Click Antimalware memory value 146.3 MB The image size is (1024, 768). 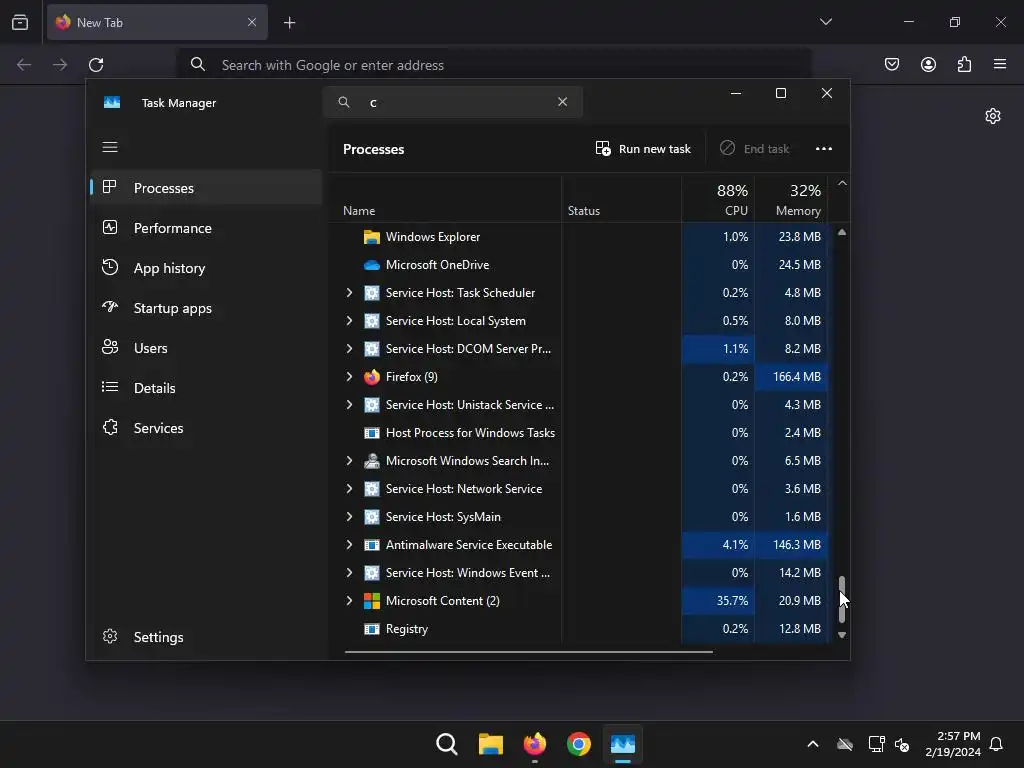coord(797,545)
